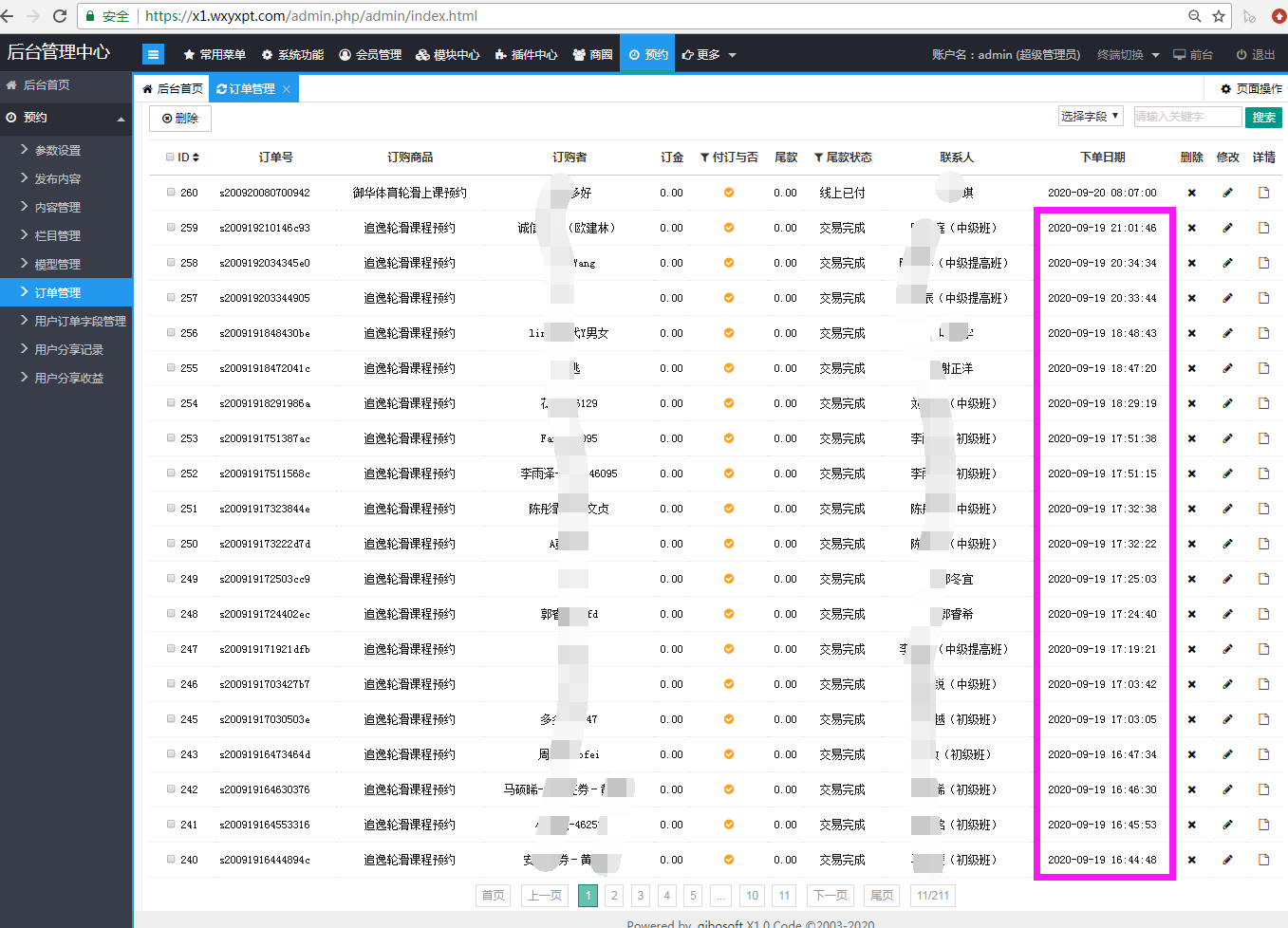
Task: Open the 选择字段 field dropdown
Action: pyautogui.click(x=1091, y=116)
